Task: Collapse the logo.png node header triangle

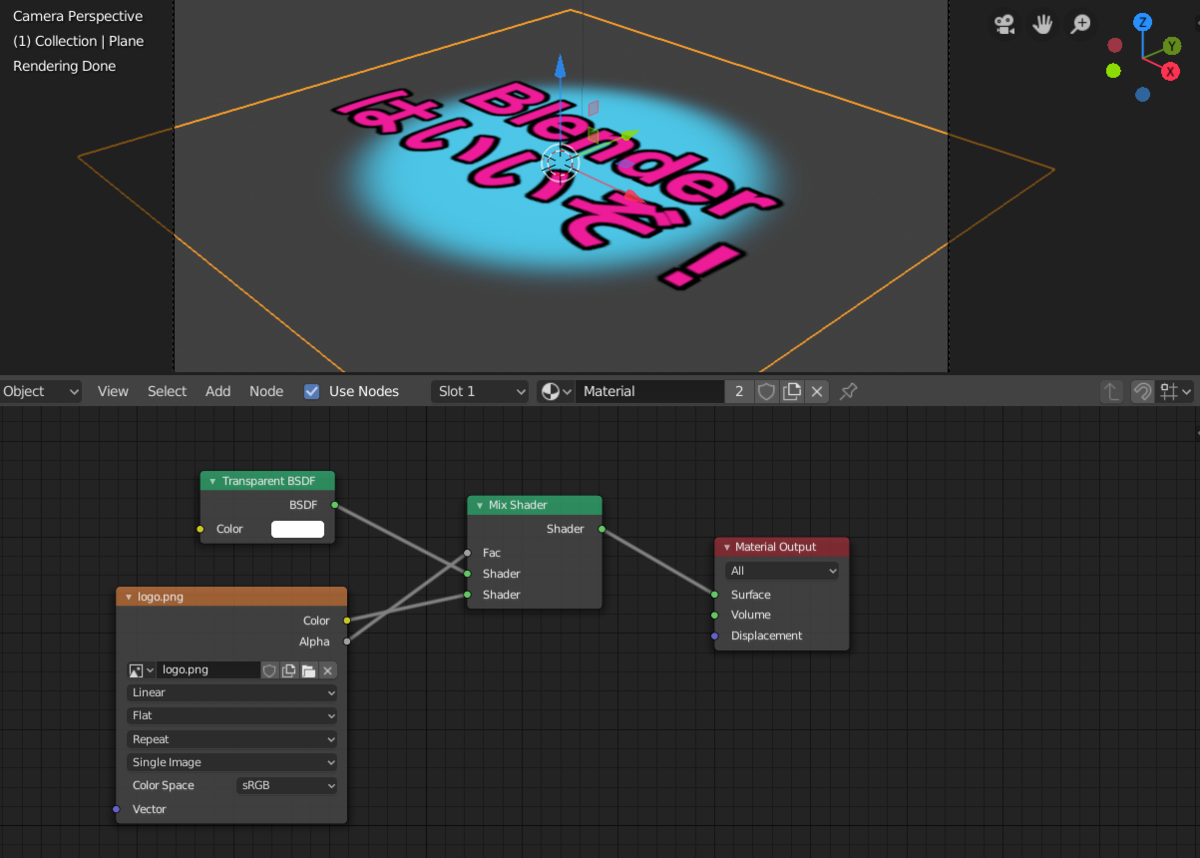Action: pyautogui.click(x=128, y=597)
